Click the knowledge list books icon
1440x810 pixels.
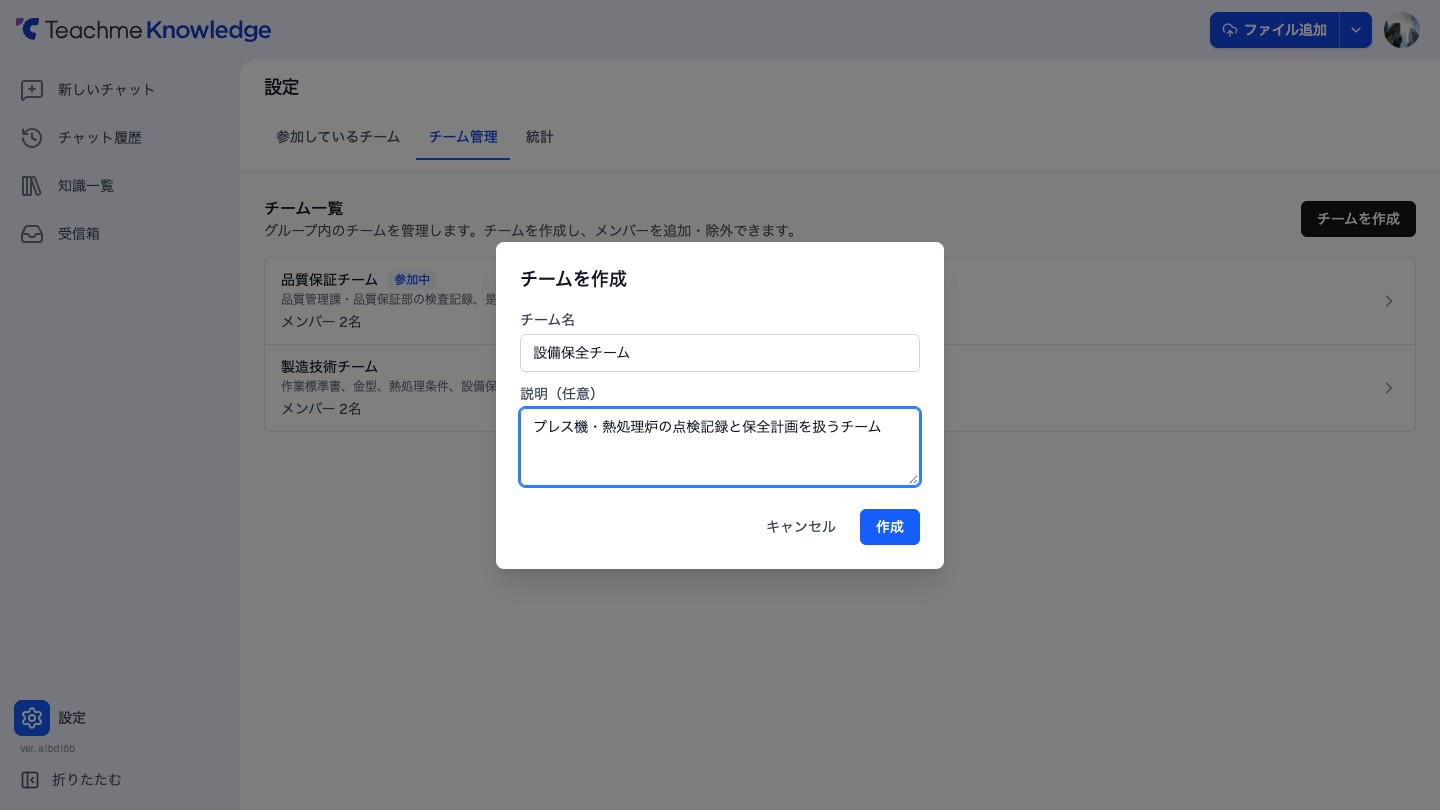[x=32, y=186]
